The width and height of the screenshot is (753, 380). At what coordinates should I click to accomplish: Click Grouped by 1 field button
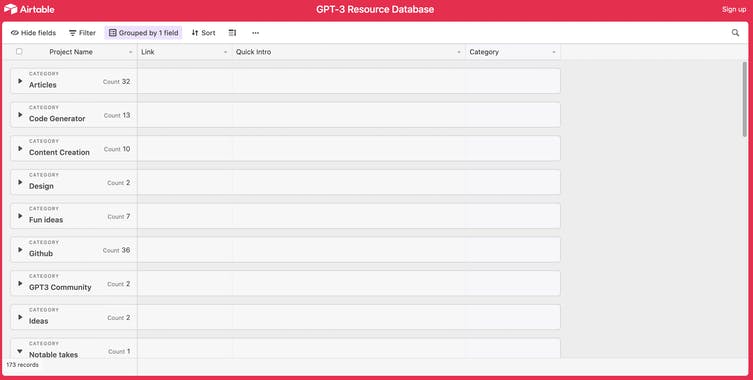point(144,33)
